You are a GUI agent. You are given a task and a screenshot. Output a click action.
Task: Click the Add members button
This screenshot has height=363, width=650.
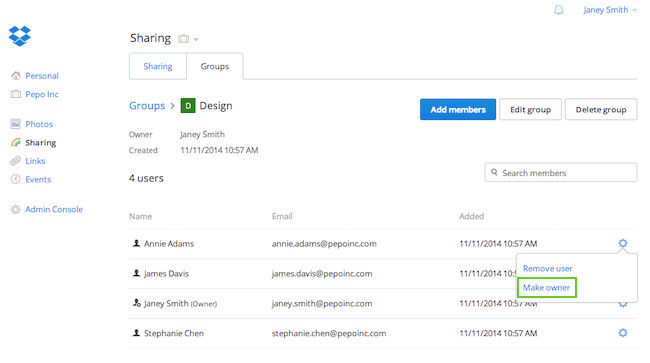click(458, 109)
